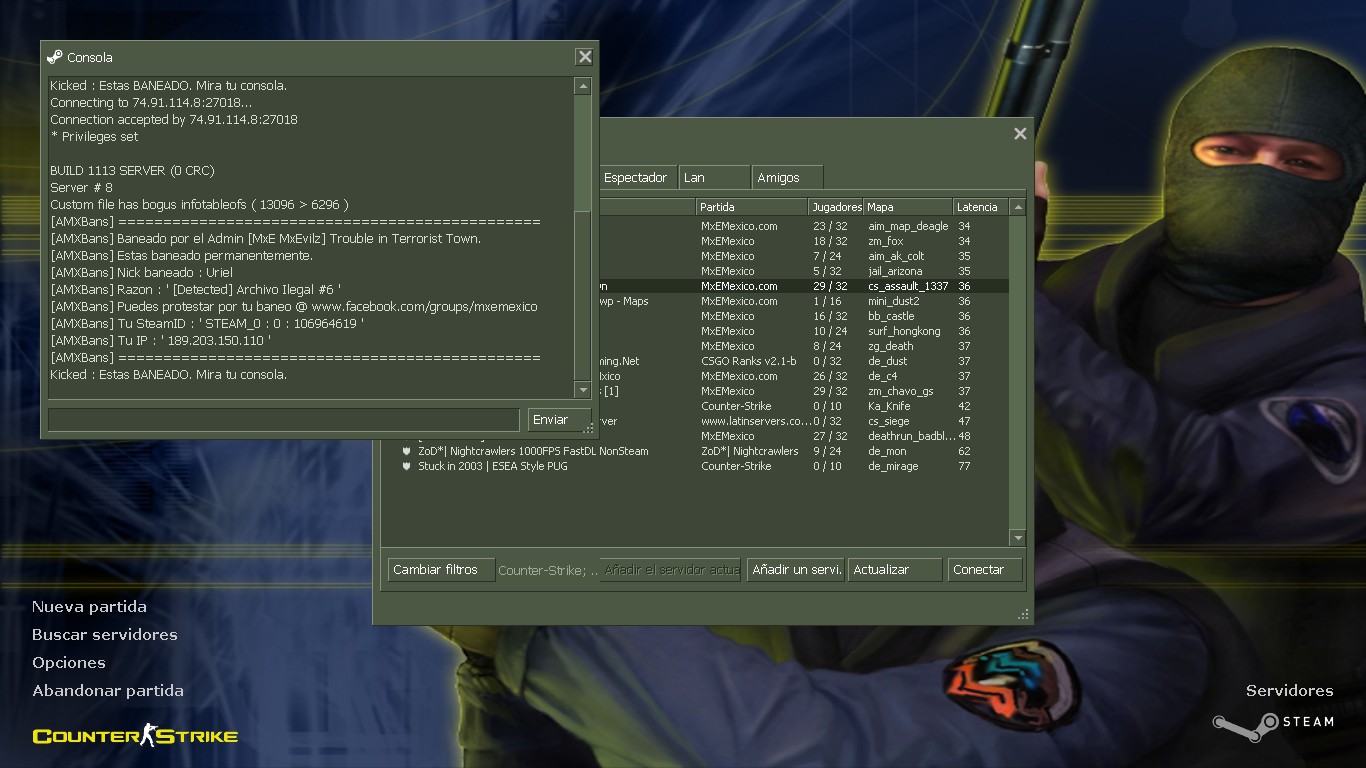Image resolution: width=1366 pixels, height=768 pixels.
Task: Focus the console command input field
Action: (283, 420)
